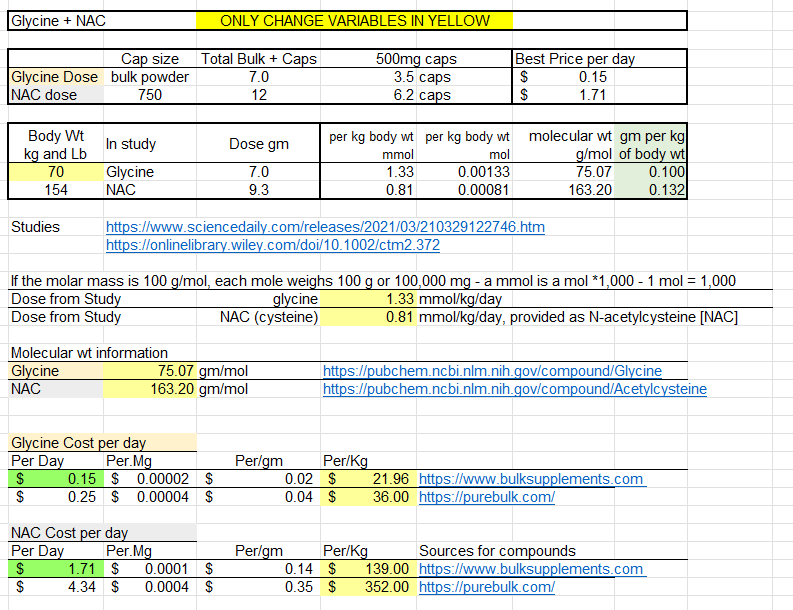
Task: Select glycine per day cost 0.25
Action: [x=56, y=497]
